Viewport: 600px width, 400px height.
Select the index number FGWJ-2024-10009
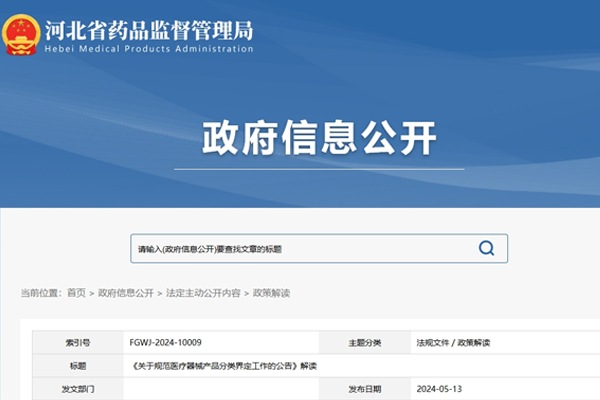[163, 342]
